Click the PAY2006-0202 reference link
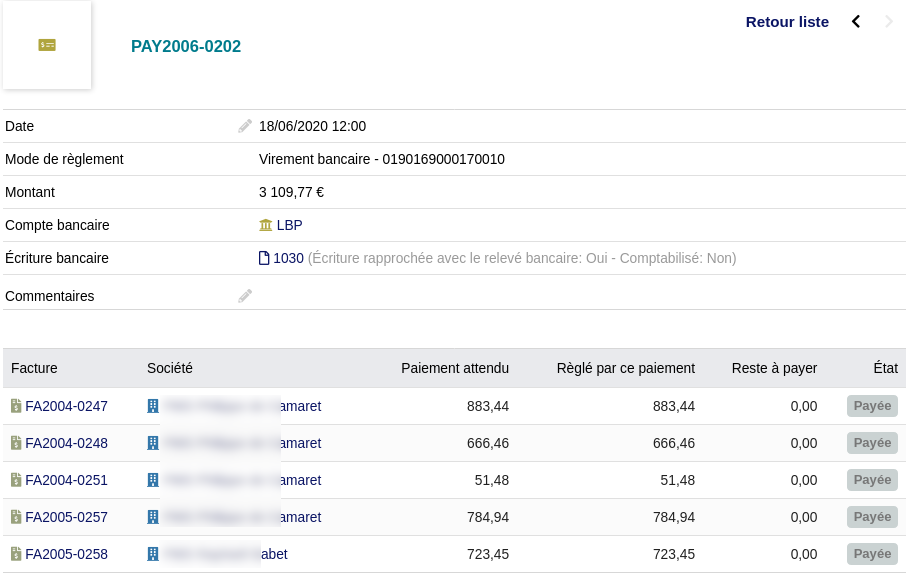This screenshot has height=578, width=913. click(186, 46)
